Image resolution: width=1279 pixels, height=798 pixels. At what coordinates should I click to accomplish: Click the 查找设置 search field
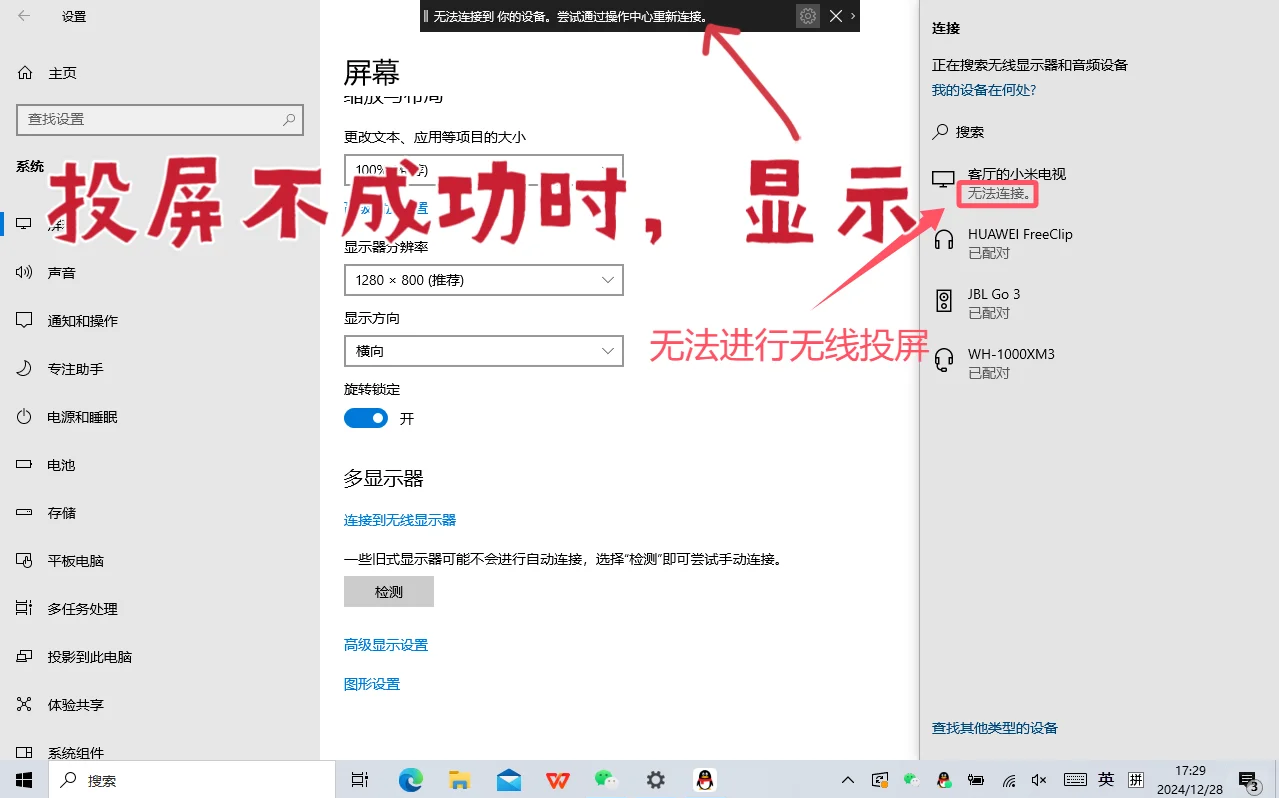click(x=150, y=119)
